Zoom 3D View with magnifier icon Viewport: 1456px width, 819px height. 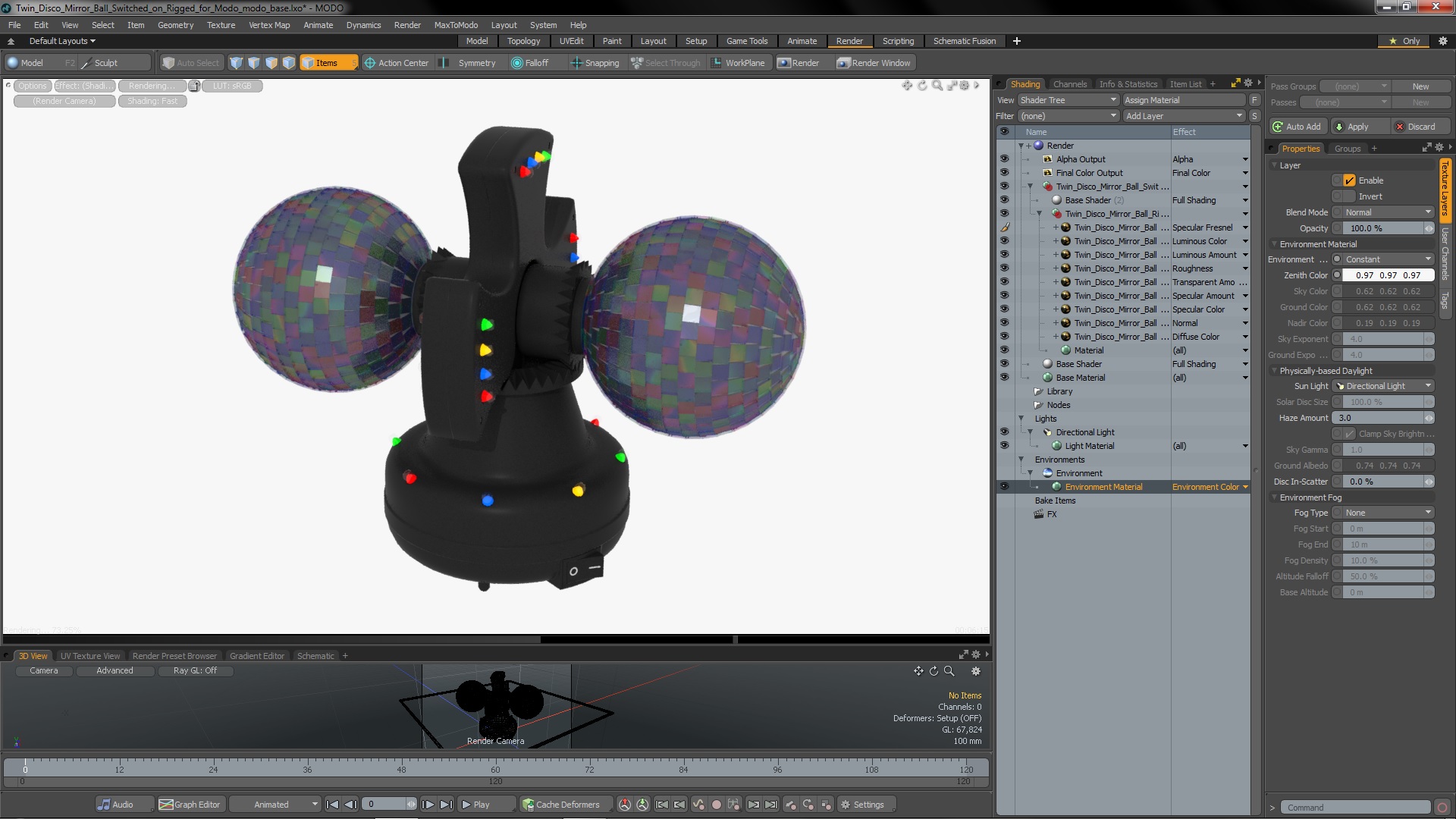click(x=949, y=671)
